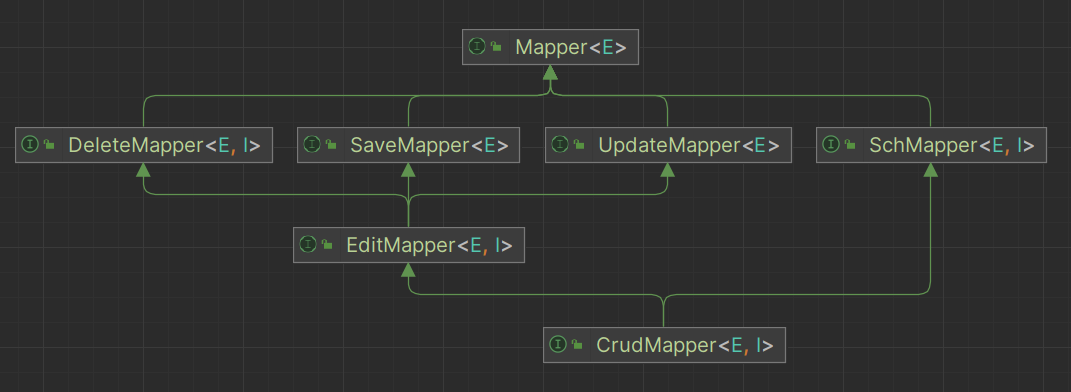
Task: Click the green lock icon on the CrudMapper node
Action: click(x=578, y=345)
